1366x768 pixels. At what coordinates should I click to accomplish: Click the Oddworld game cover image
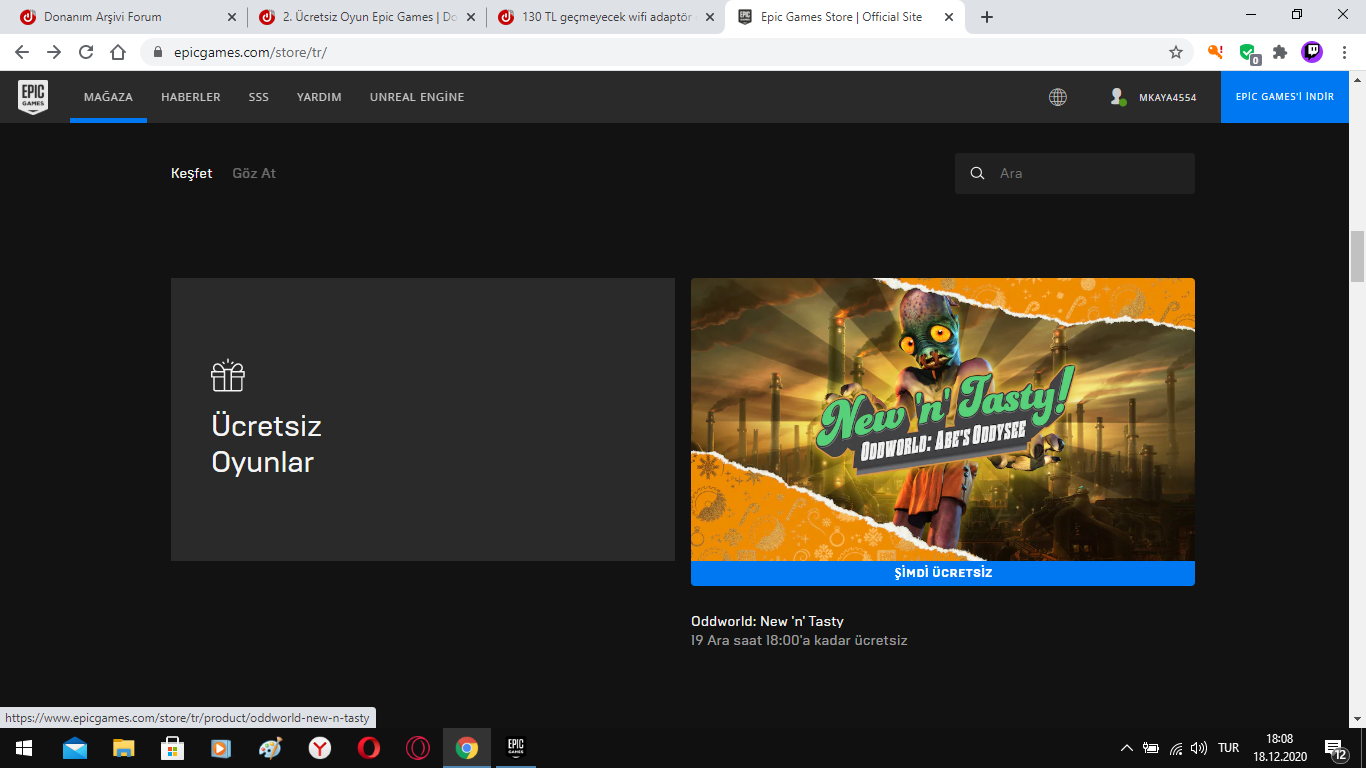(x=943, y=419)
